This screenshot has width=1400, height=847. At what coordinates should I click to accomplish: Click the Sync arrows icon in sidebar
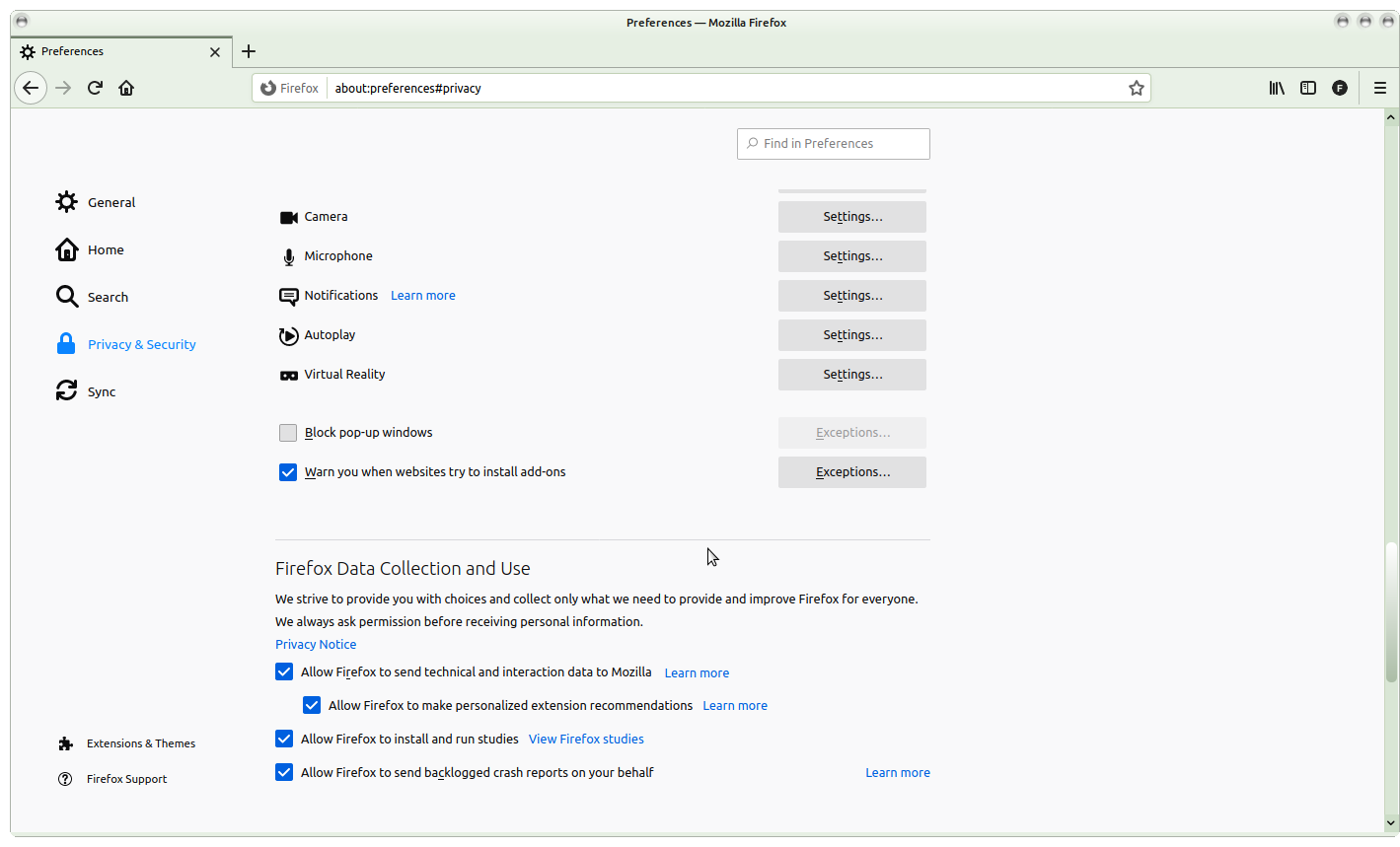(x=66, y=391)
